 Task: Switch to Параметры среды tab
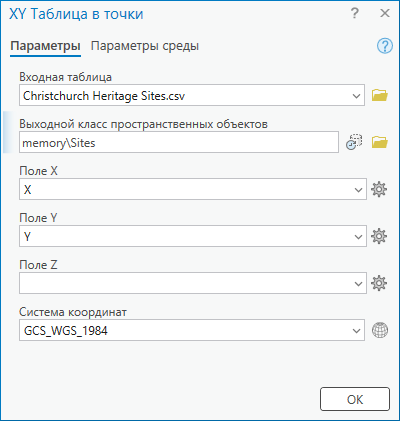pos(145,46)
